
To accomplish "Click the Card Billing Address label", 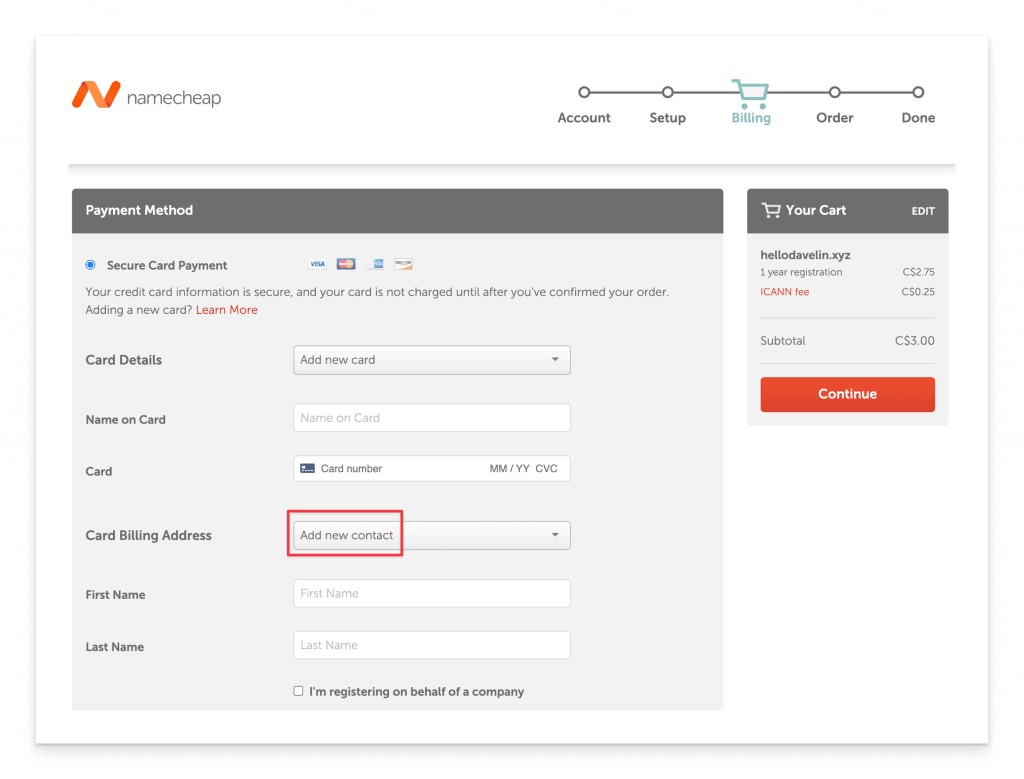I will pyautogui.click(x=149, y=535).
